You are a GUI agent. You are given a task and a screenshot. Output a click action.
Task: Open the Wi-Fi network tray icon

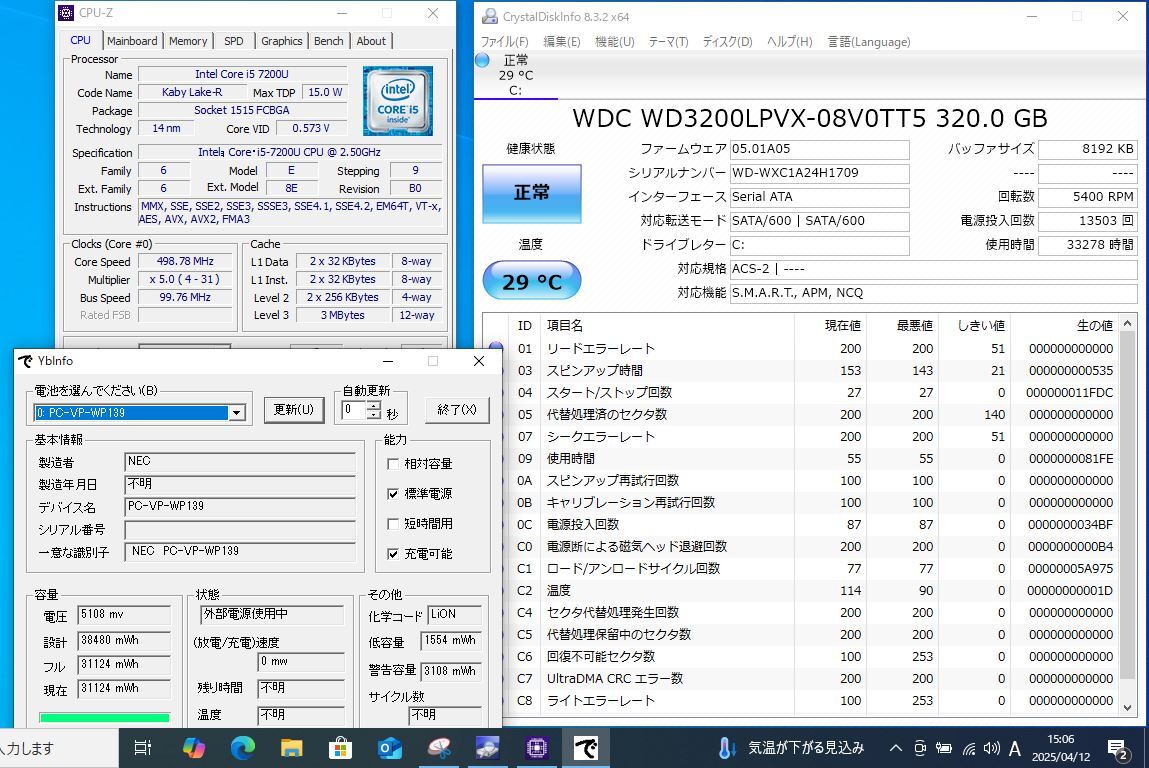coord(969,748)
